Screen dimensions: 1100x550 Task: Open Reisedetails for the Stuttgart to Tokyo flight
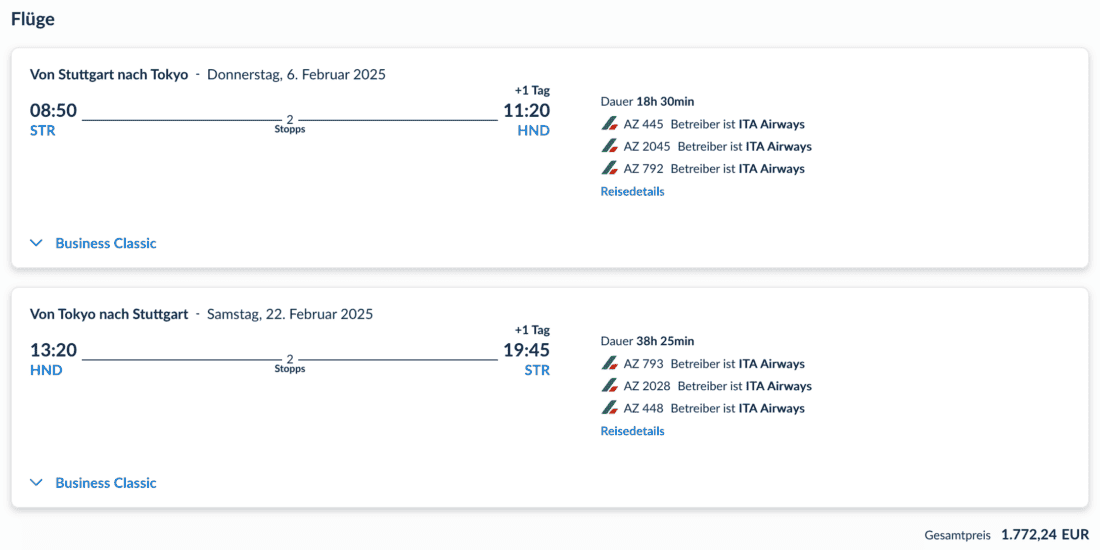click(x=632, y=191)
